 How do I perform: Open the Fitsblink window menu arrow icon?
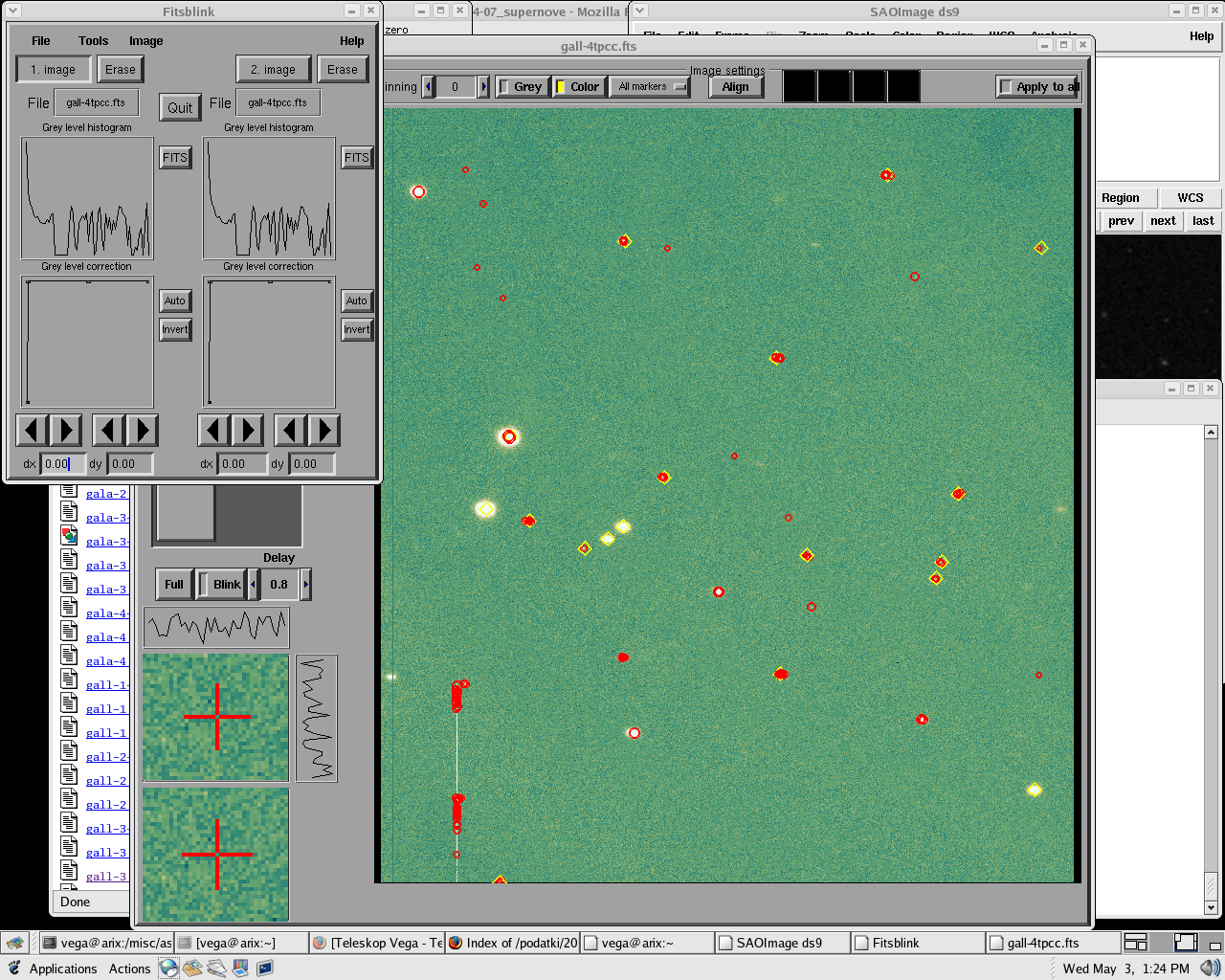tap(13, 11)
